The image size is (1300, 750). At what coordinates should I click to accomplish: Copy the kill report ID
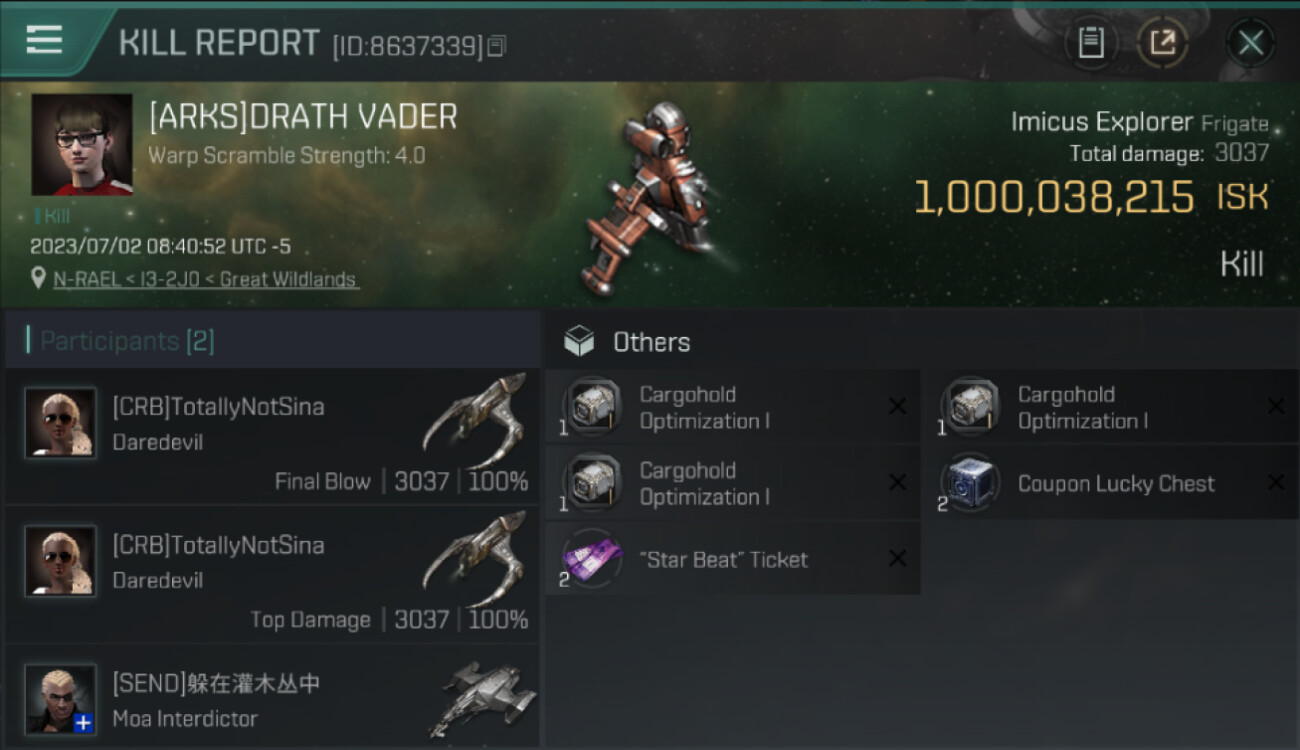(497, 46)
